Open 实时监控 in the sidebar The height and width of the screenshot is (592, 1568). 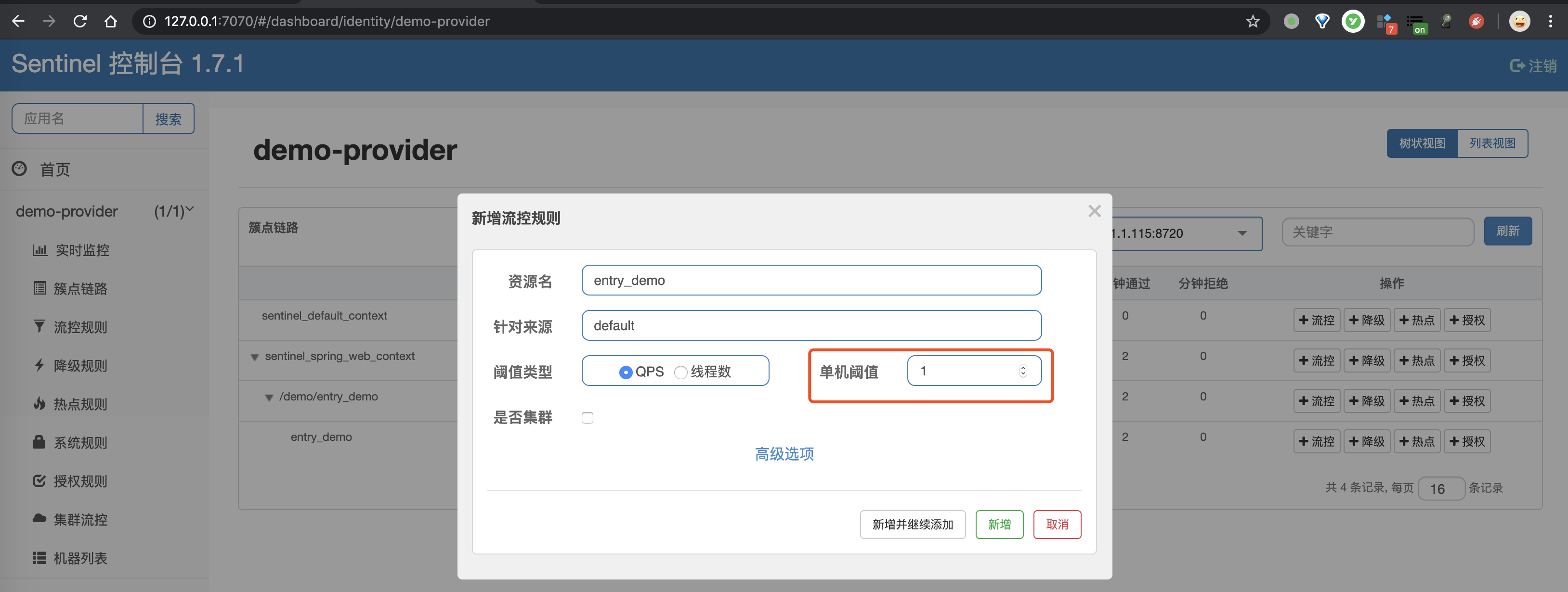pyautogui.click(x=82, y=250)
